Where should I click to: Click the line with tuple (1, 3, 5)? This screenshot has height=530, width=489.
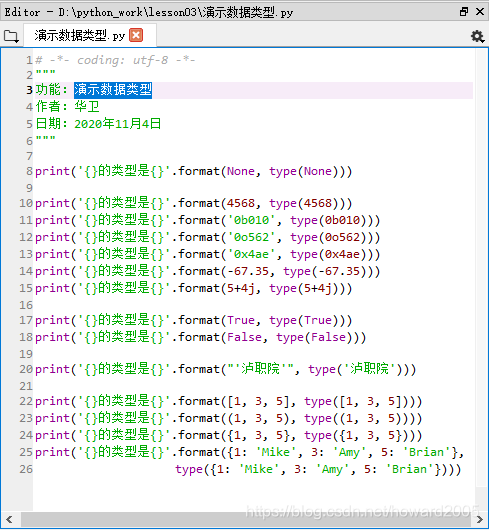click(x=229, y=418)
